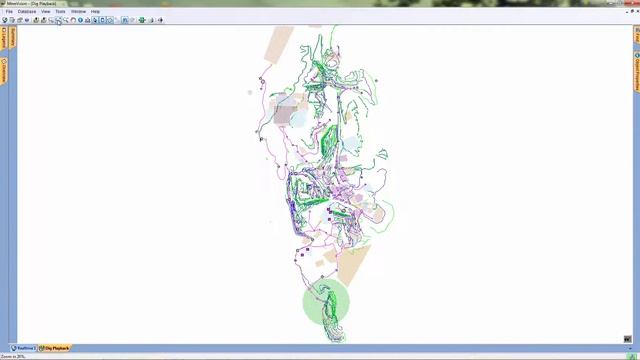Image resolution: width=640 pixels, height=360 pixels.
Task: Click the small dark icon at map bottom-right
Action: point(628,339)
